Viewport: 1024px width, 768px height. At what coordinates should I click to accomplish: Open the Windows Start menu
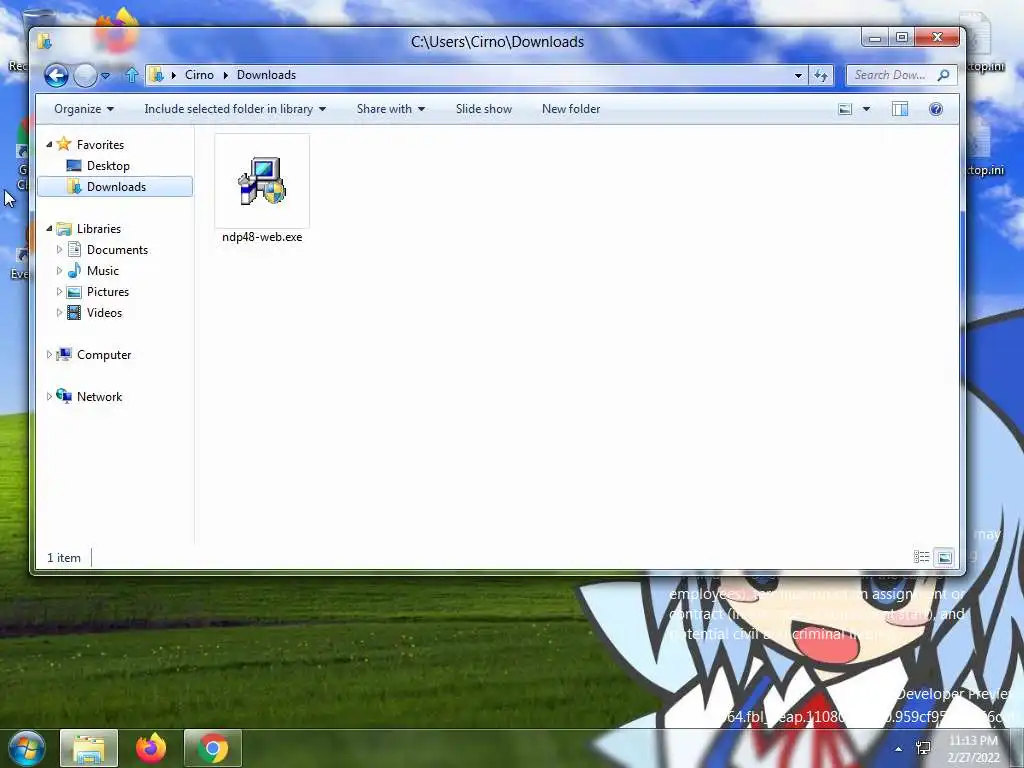27,748
